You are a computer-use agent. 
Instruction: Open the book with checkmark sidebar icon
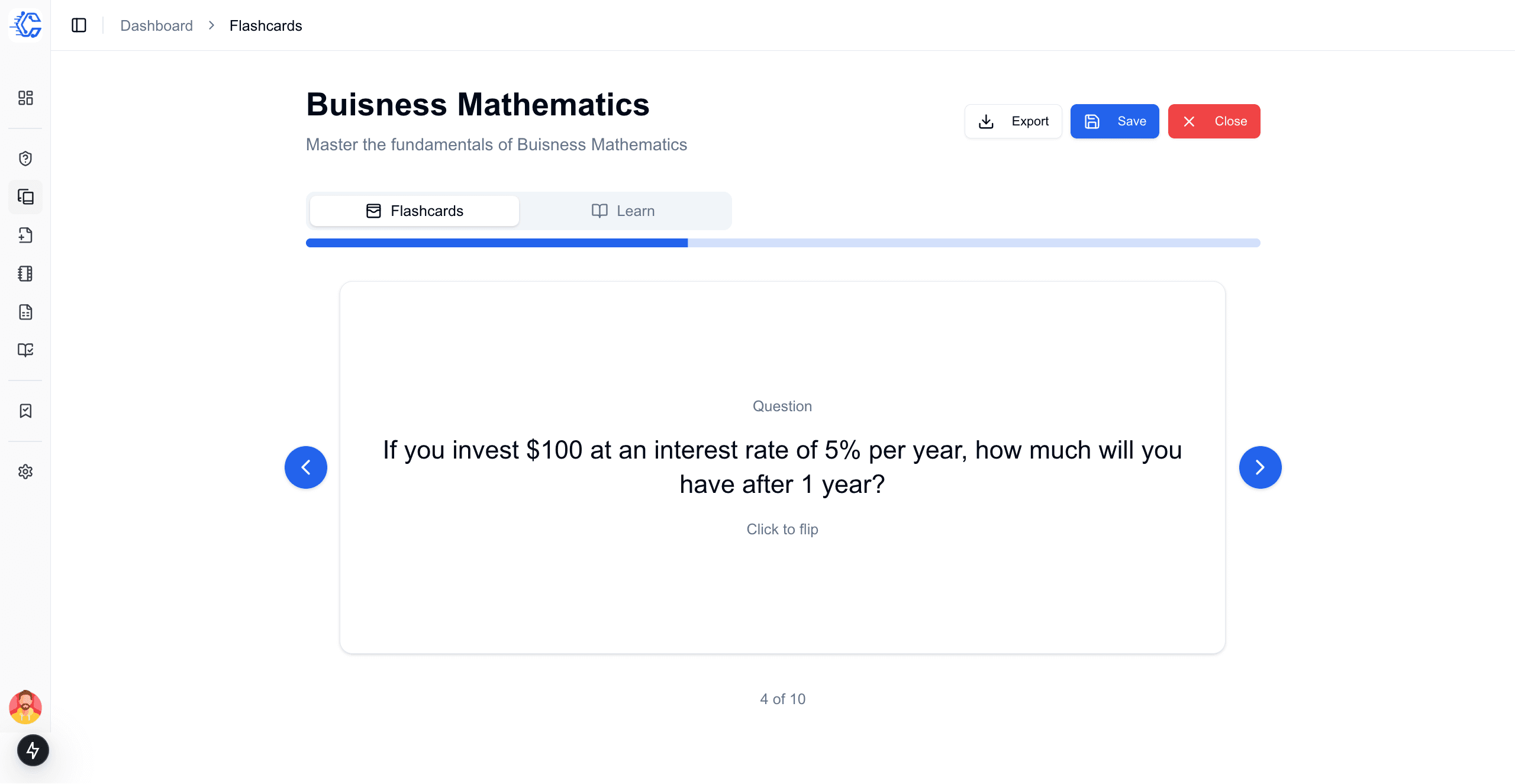[x=25, y=350]
